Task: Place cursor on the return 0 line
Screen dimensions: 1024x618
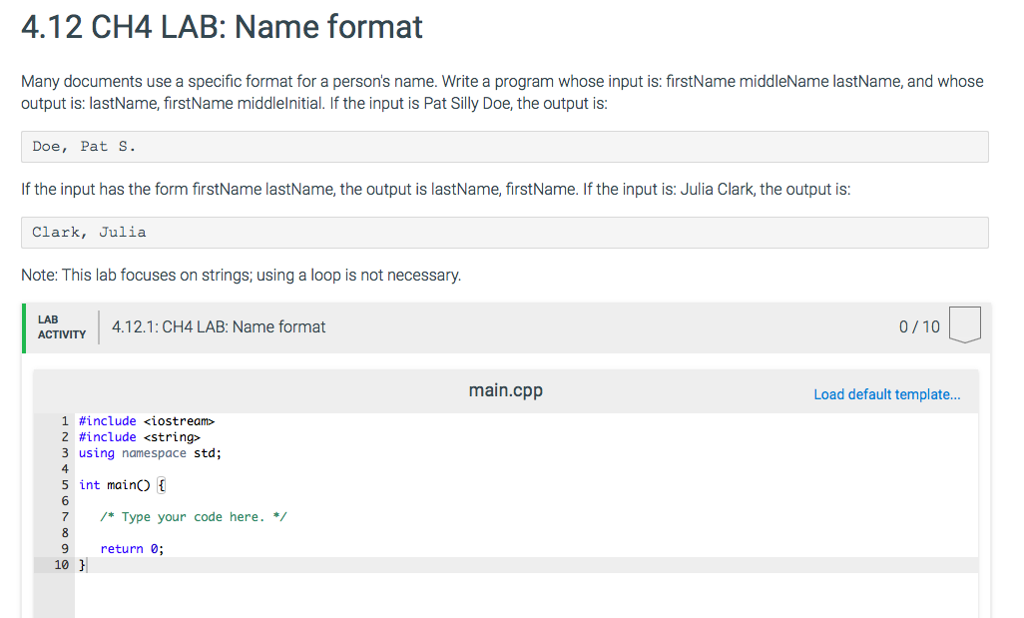Action: coord(131,548)
